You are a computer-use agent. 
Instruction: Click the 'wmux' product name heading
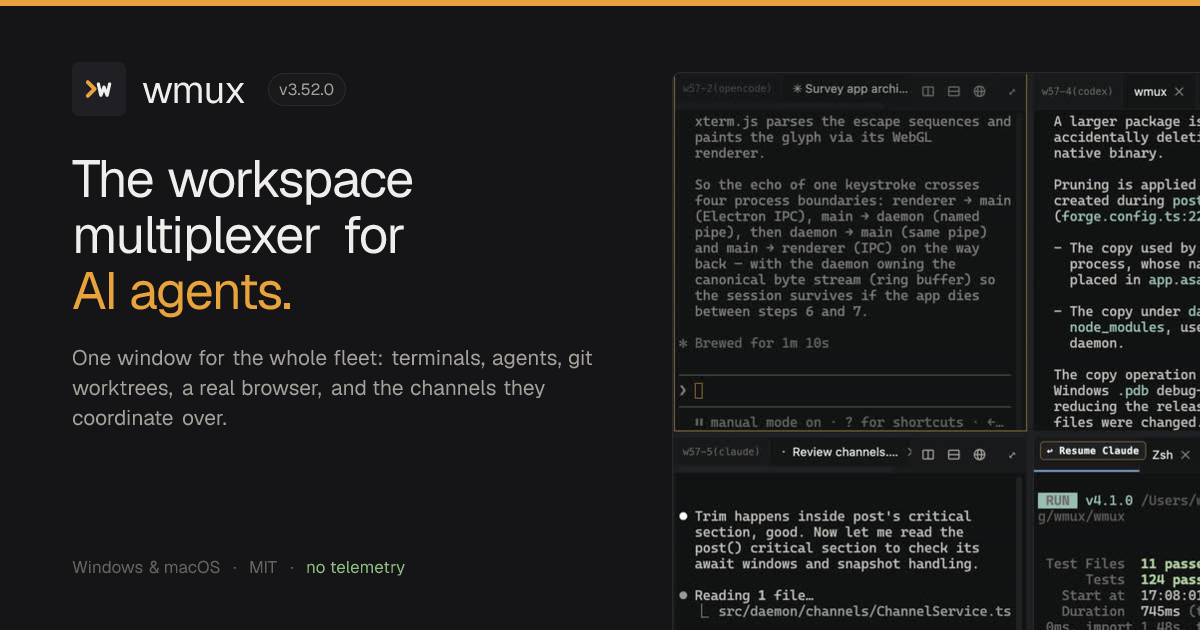point(194,91)
